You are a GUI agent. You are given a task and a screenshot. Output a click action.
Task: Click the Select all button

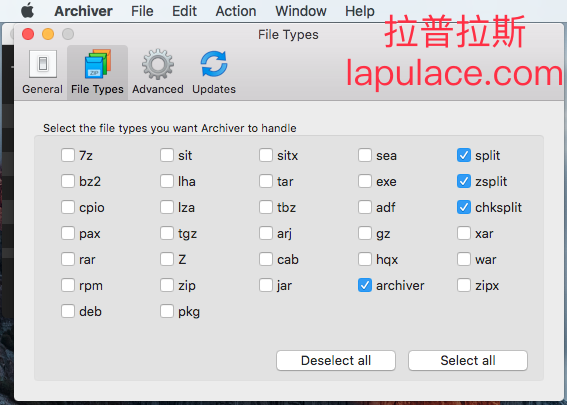click(468, 360)
